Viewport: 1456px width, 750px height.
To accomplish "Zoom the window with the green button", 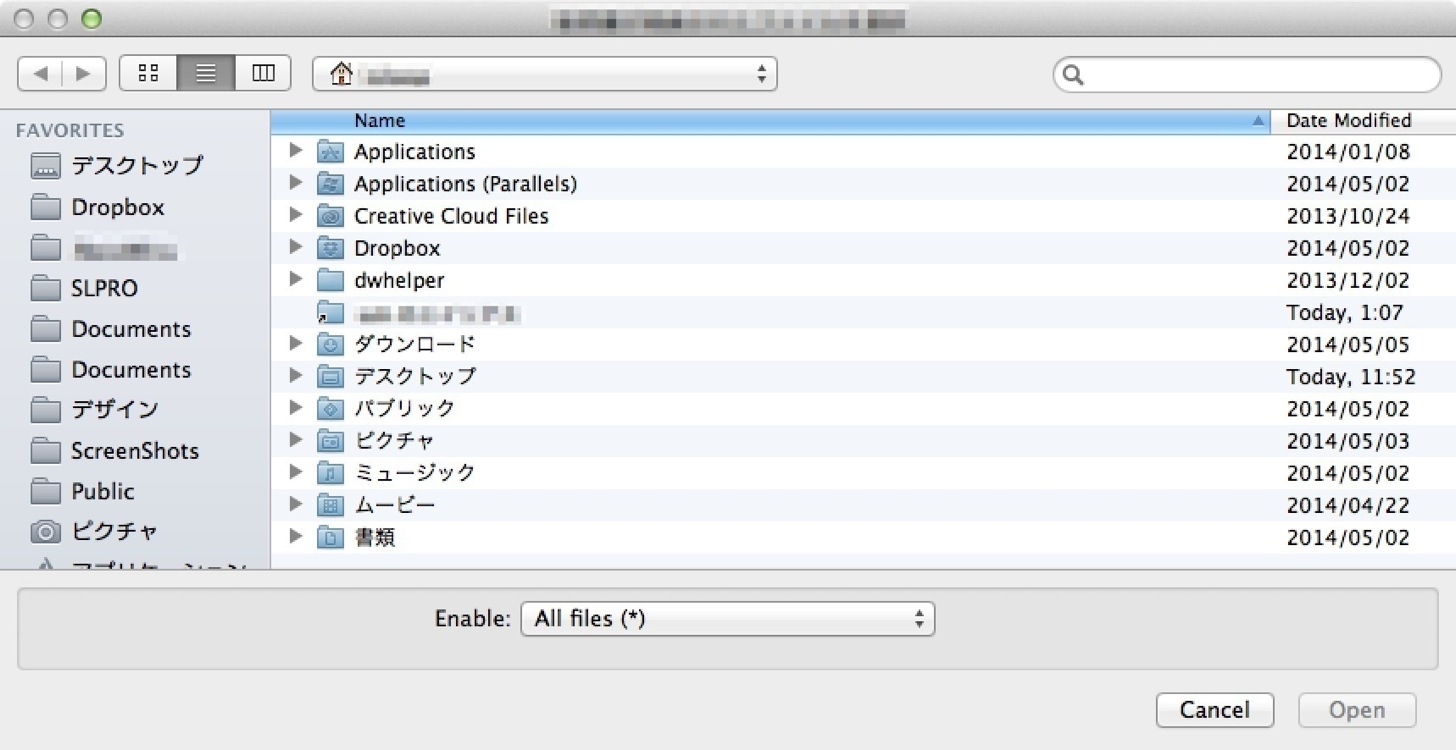I will [x=91, y=18].
